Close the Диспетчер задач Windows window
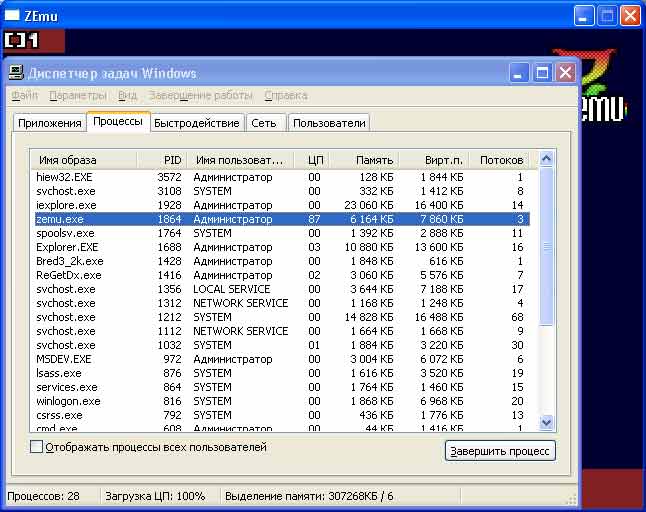The width and height of the screenshot is (646, 512). 566,73
